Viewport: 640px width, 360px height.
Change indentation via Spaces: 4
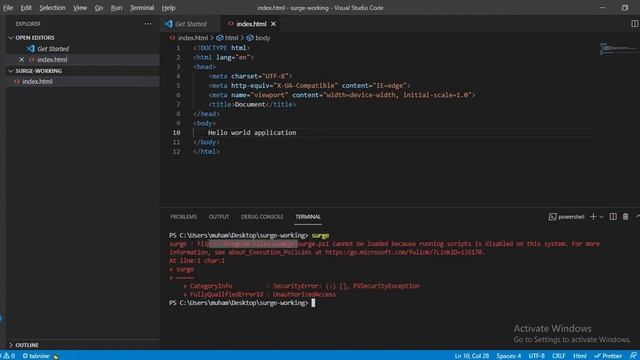[x=509, y=356]
